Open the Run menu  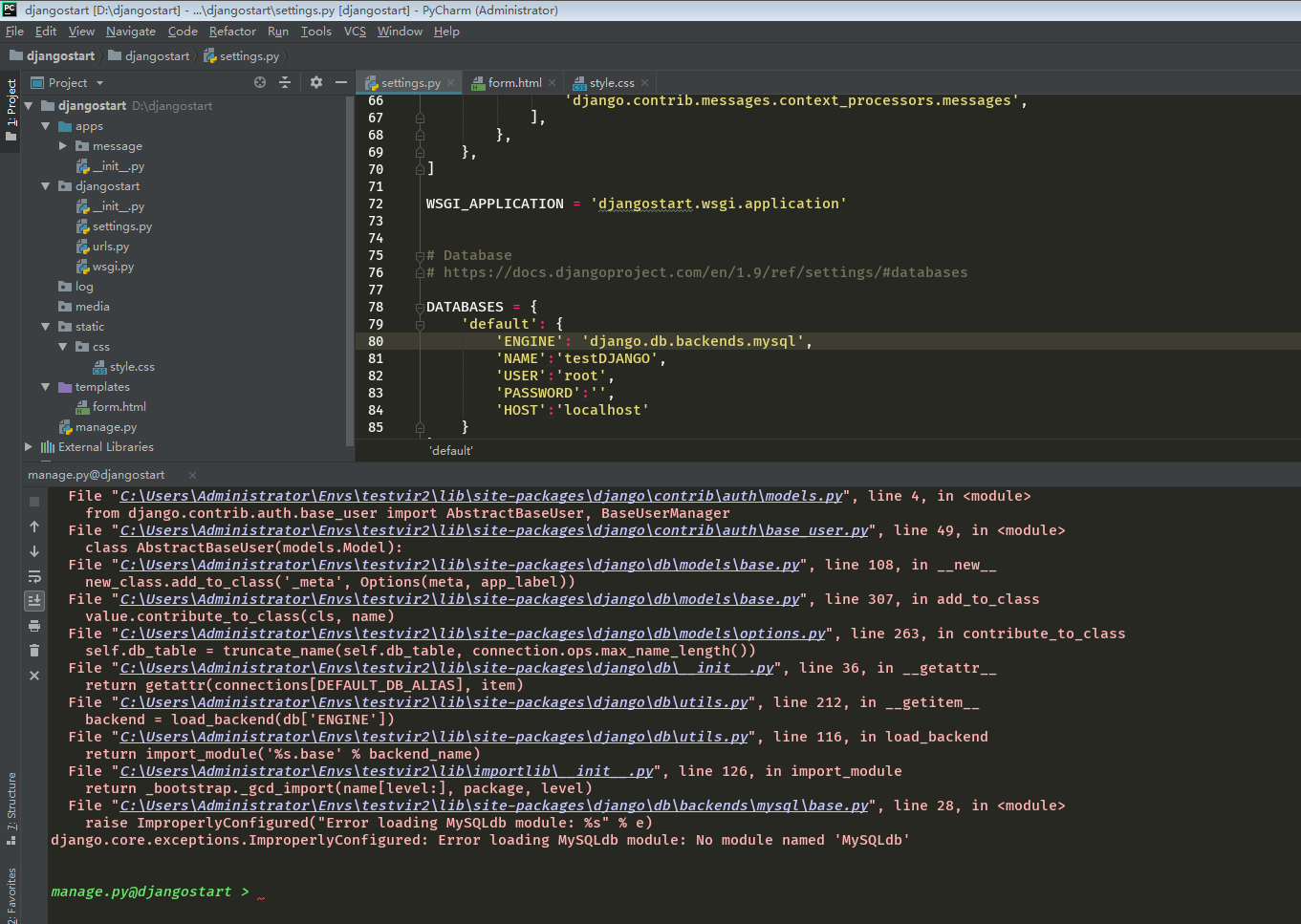(277, 32)
